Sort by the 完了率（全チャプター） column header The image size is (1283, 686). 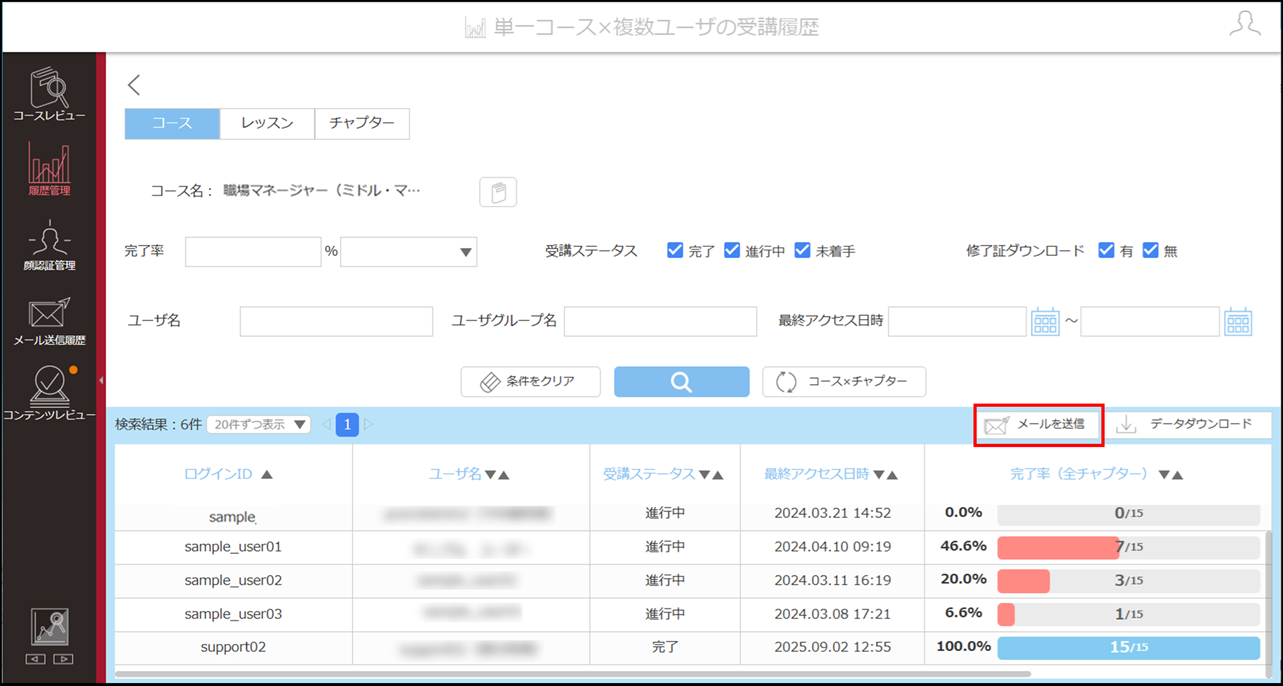point(1097,475)
